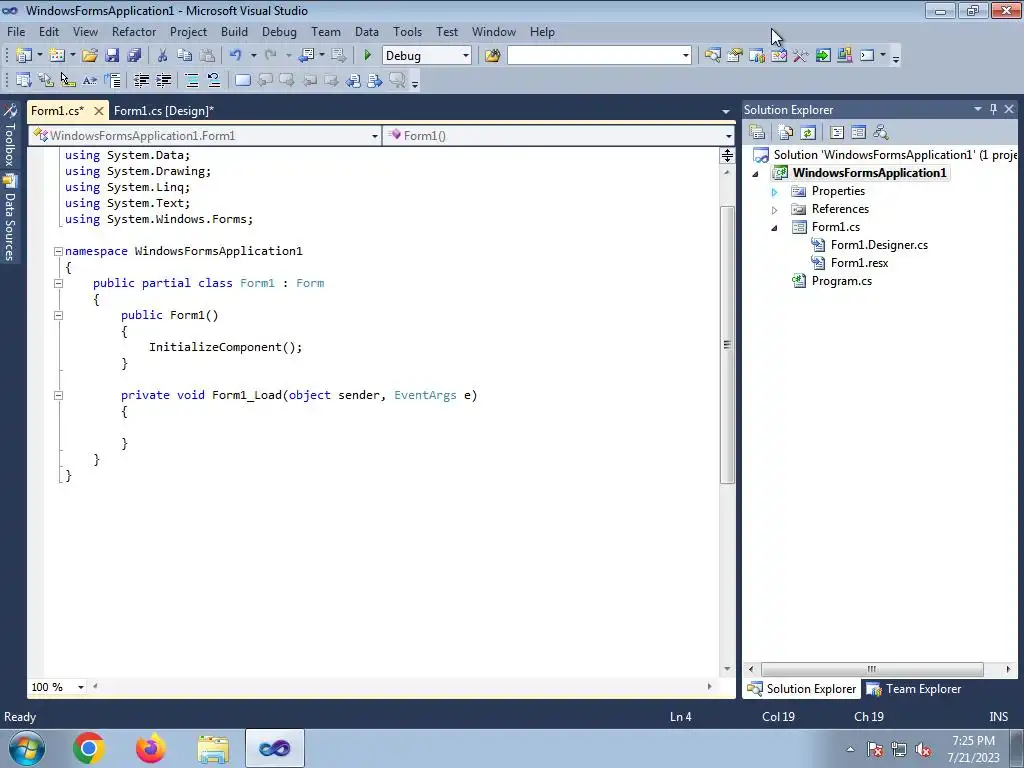Viewport: 1024px width, 768px height.
Task: Click the Refresh icon in Solution Explorer
Action: [x=808, y=133]
